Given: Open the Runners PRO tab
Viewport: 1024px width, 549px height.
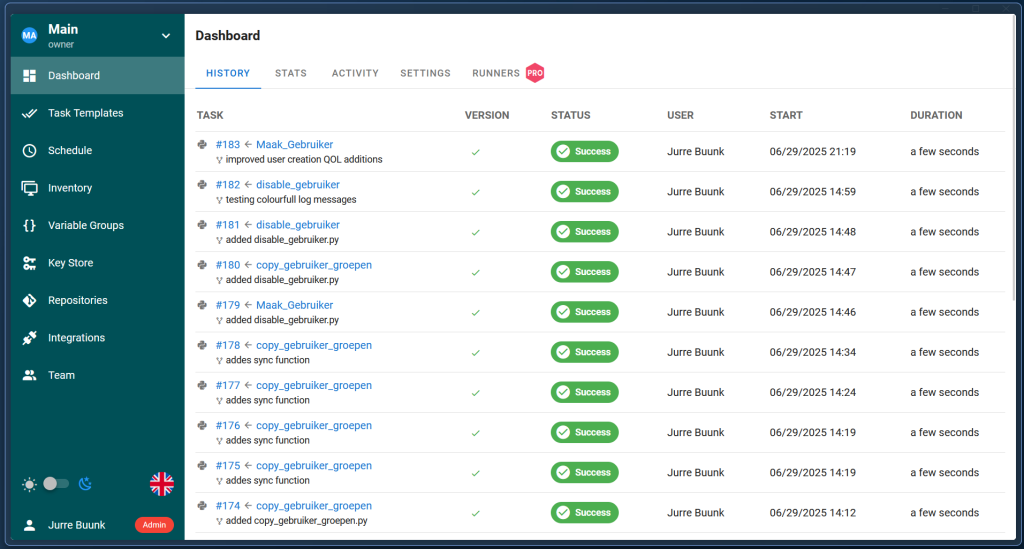Looking at the screenshot, I should click(507, 73).
